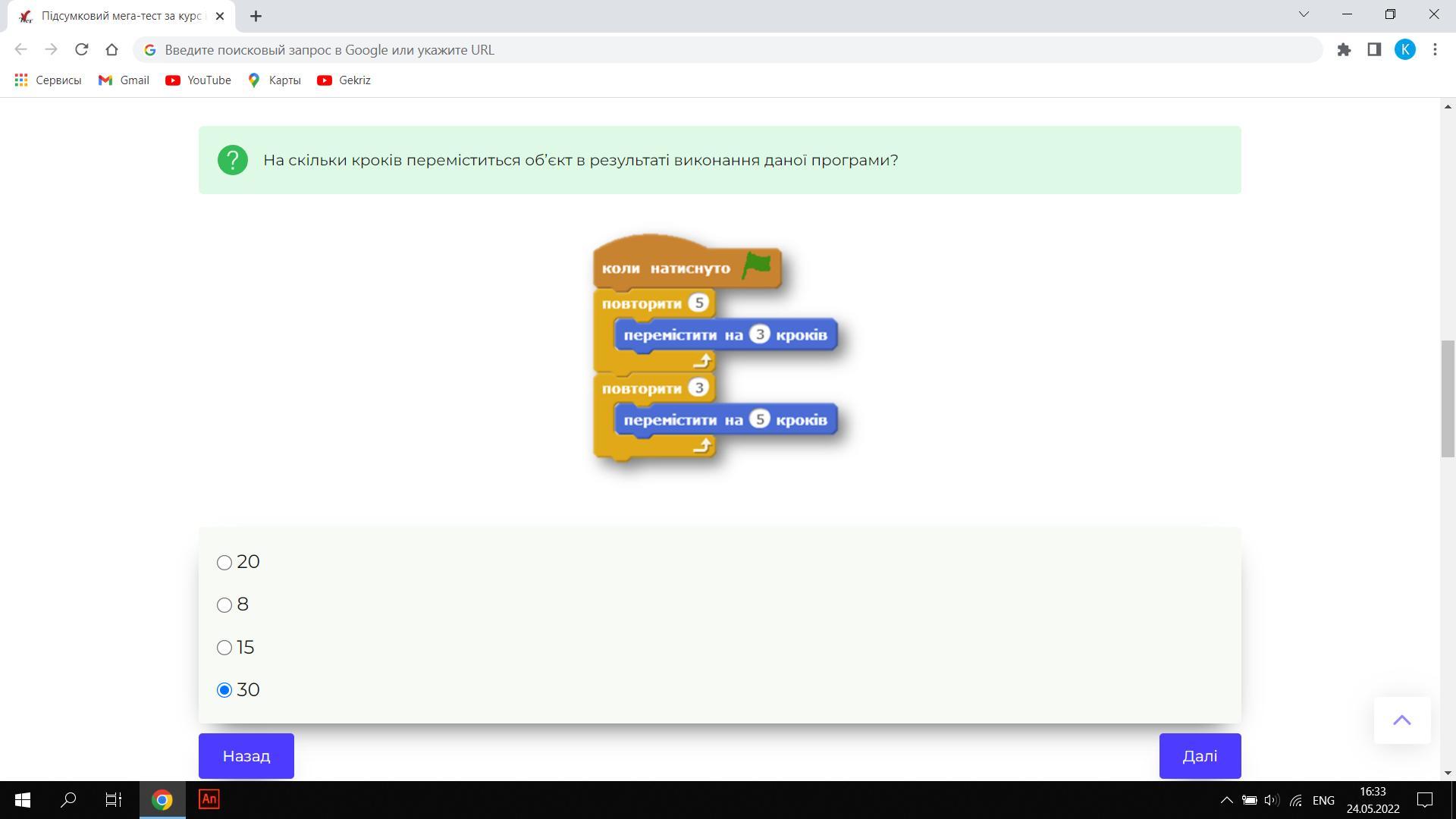1456x819 pixels.
Task: Open the Chrome three-dot menu
Action: 1435,50
